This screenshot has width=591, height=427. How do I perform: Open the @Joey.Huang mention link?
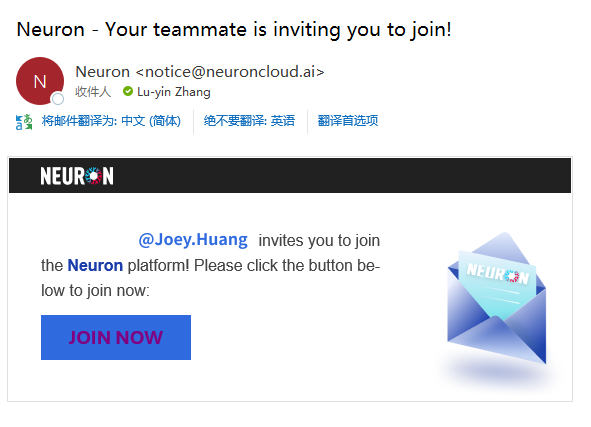193,240
